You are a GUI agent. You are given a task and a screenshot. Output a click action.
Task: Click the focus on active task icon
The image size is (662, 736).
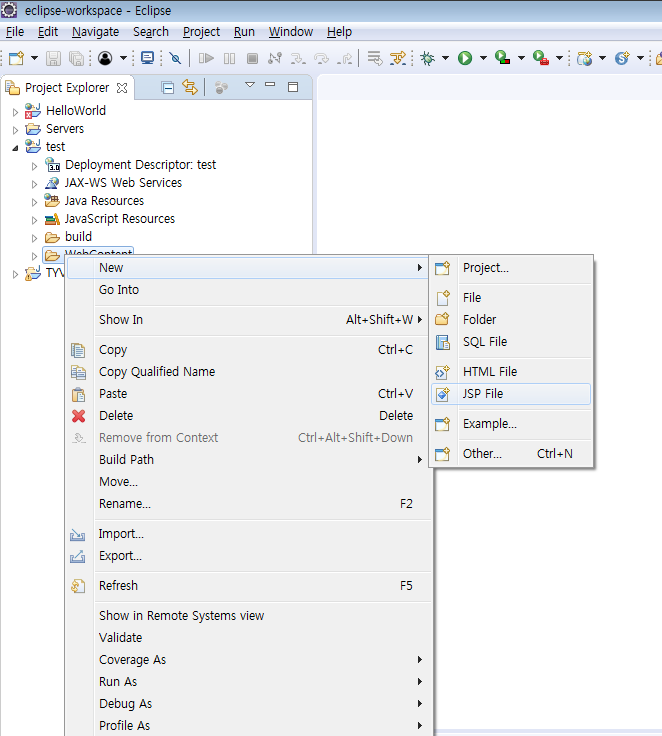click(221, 87)
